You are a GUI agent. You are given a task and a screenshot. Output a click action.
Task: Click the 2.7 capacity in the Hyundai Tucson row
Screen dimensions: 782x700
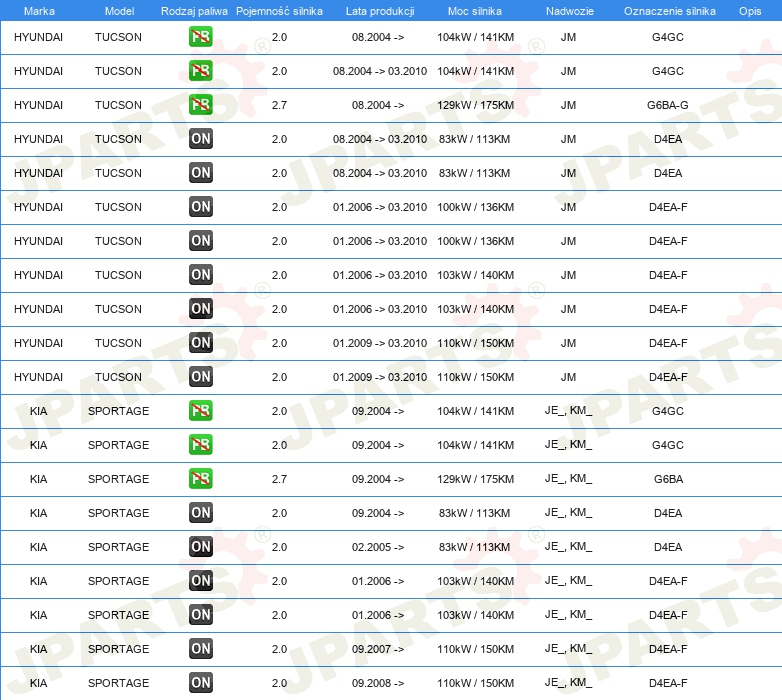279,105
